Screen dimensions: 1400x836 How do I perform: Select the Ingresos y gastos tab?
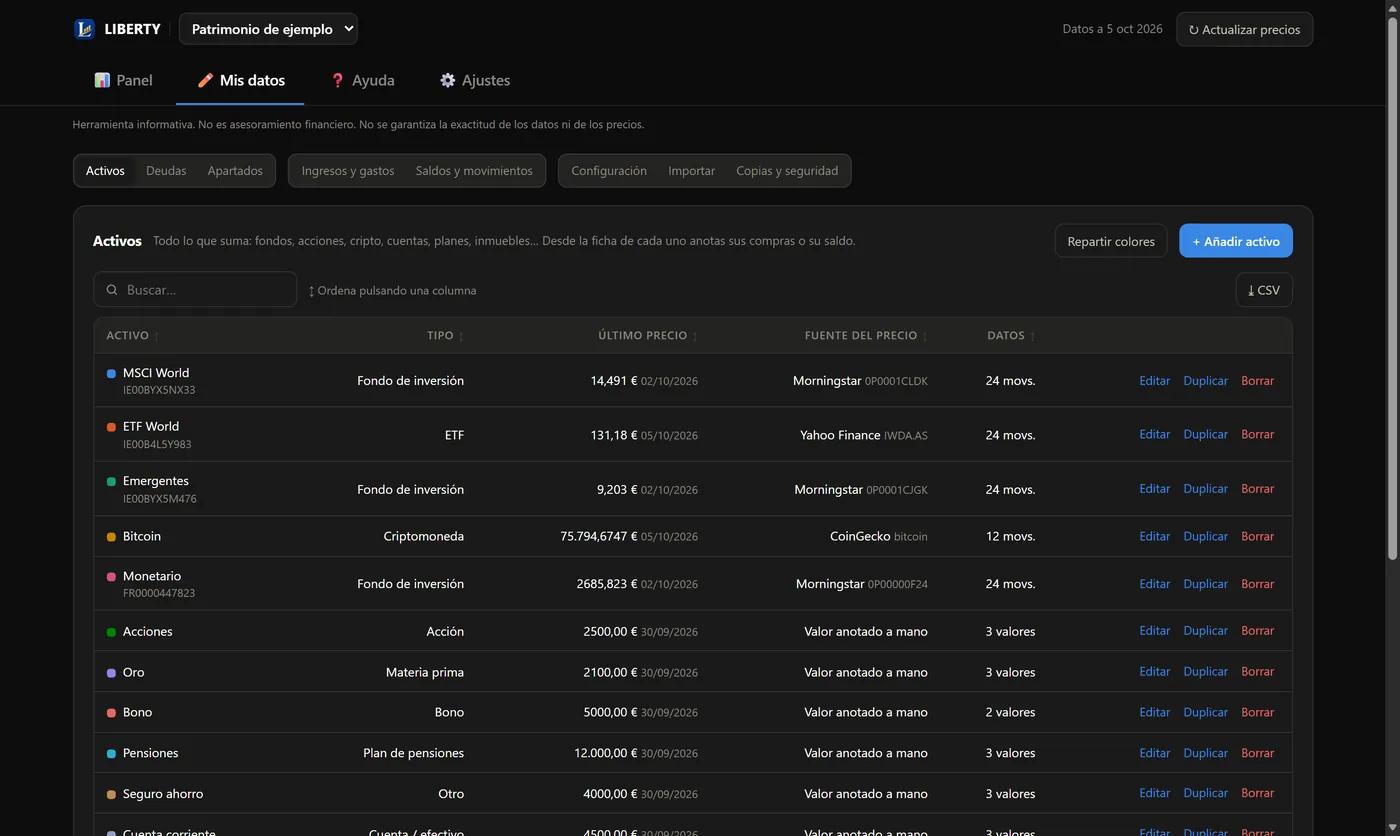point(348,171)
